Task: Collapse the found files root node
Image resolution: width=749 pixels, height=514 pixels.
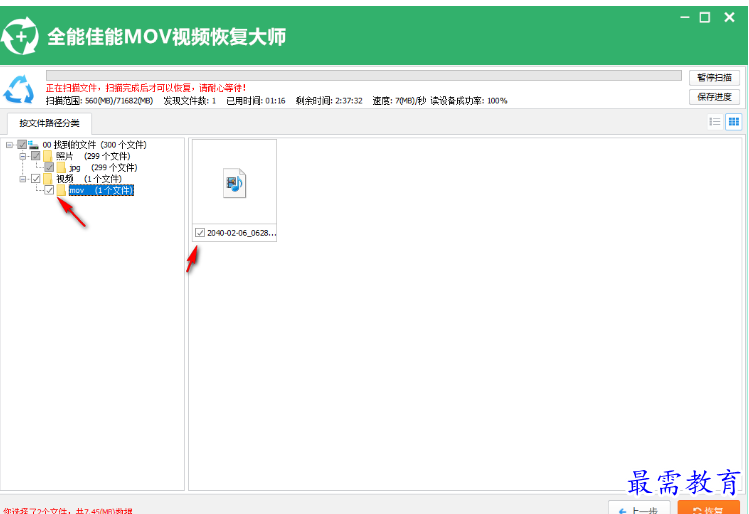Action: (x=10, y=145)
